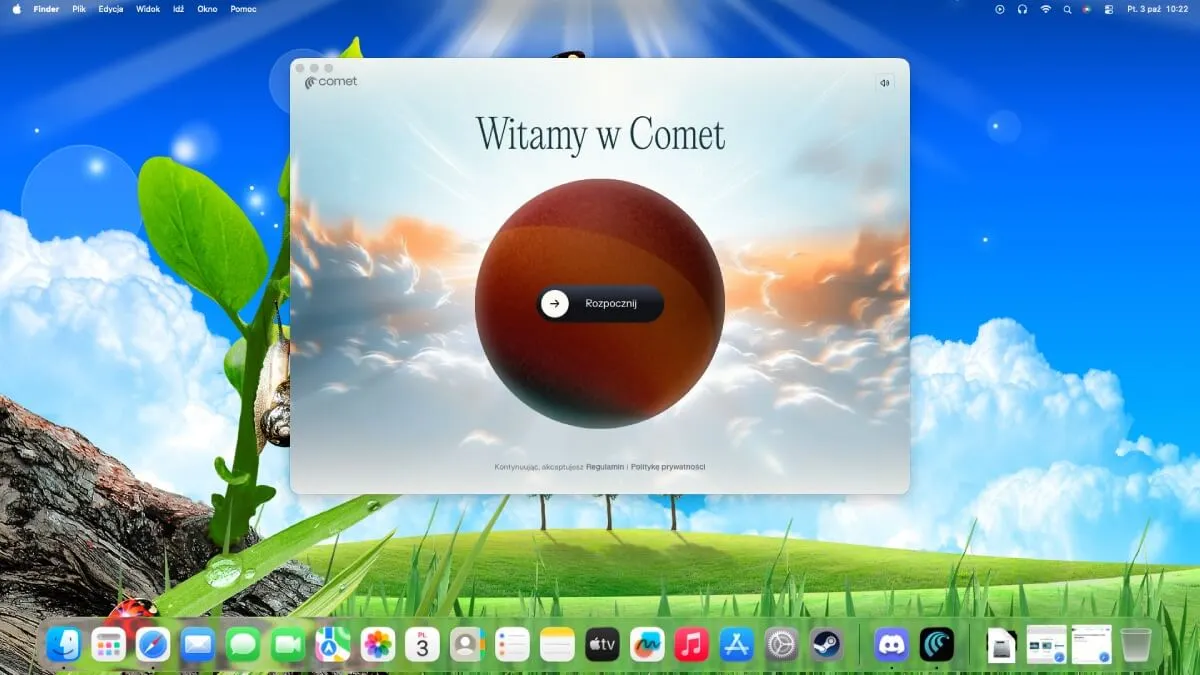Open Comet browser from the Dock
1200x675 pixels.
click(x=937, y=645)
